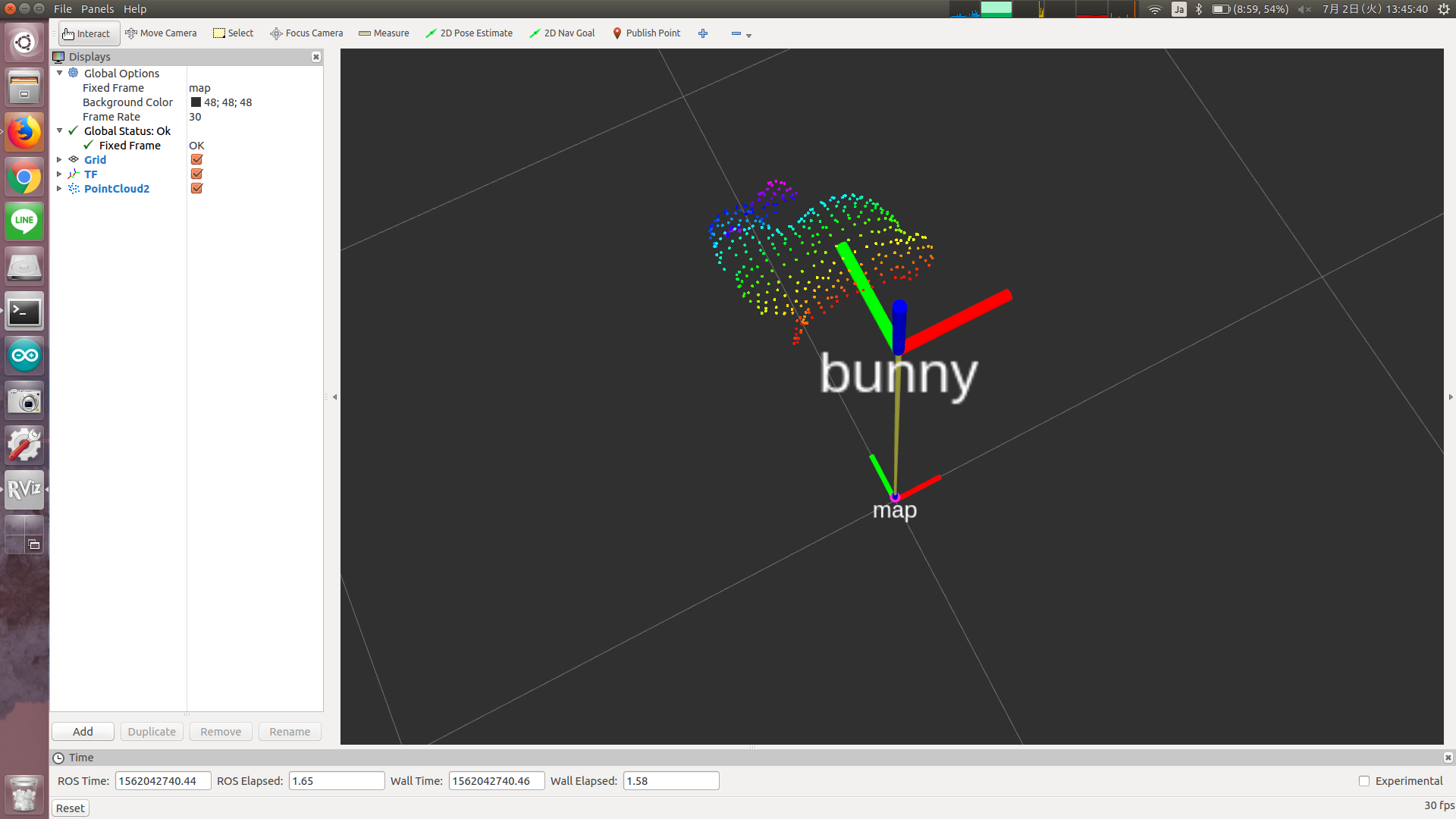Open the battery indicator menu
Viewport: 1456px width, 819px height.
coord(1250,9)
